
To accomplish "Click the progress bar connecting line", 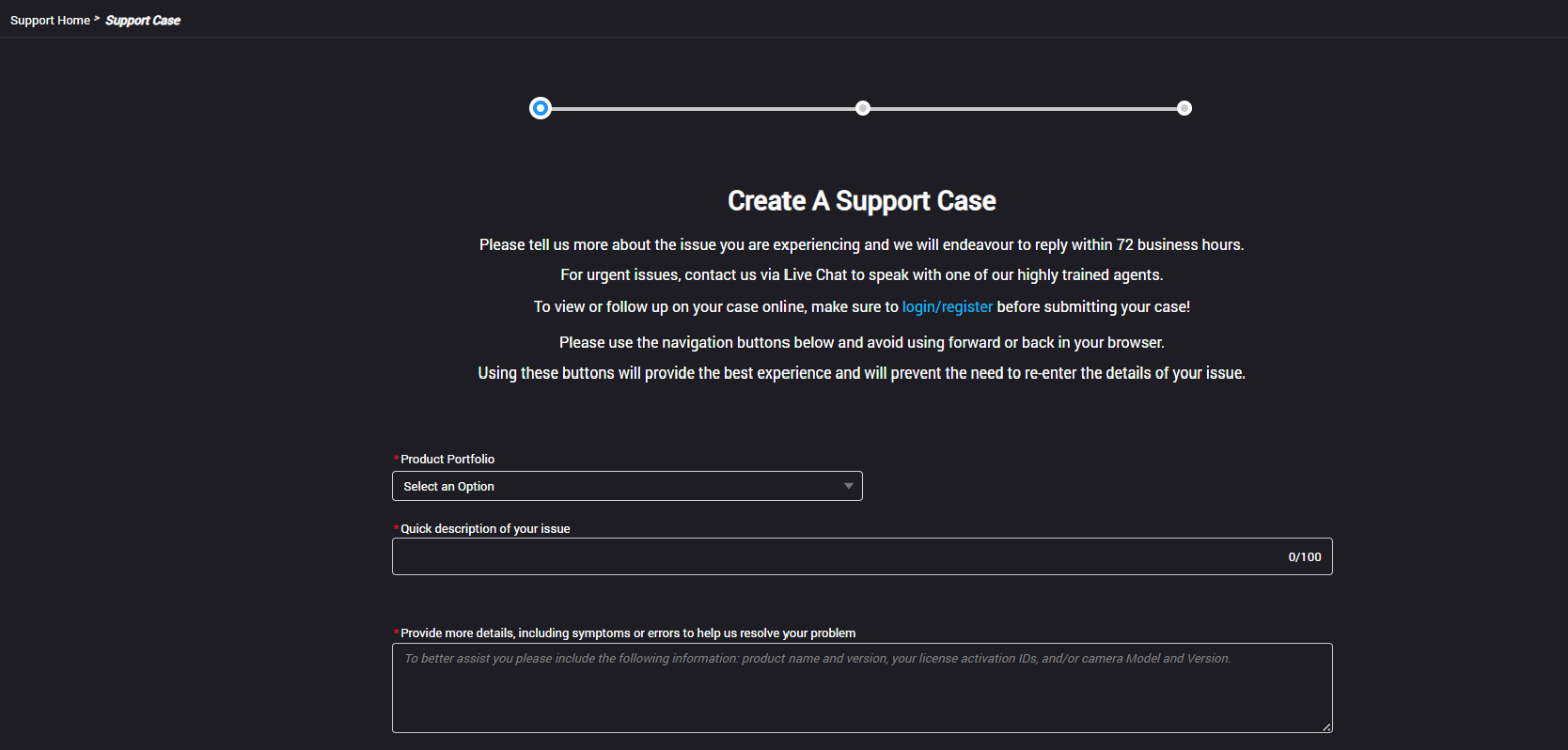I will click(705, 107).
